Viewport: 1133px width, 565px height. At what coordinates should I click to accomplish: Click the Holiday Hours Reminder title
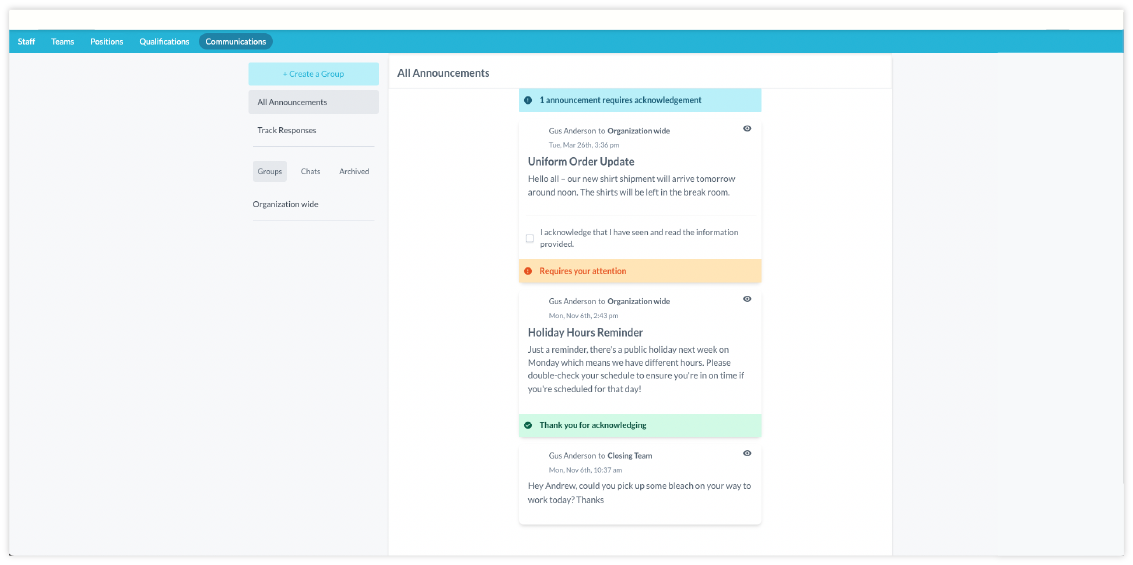tap(585, 332)
